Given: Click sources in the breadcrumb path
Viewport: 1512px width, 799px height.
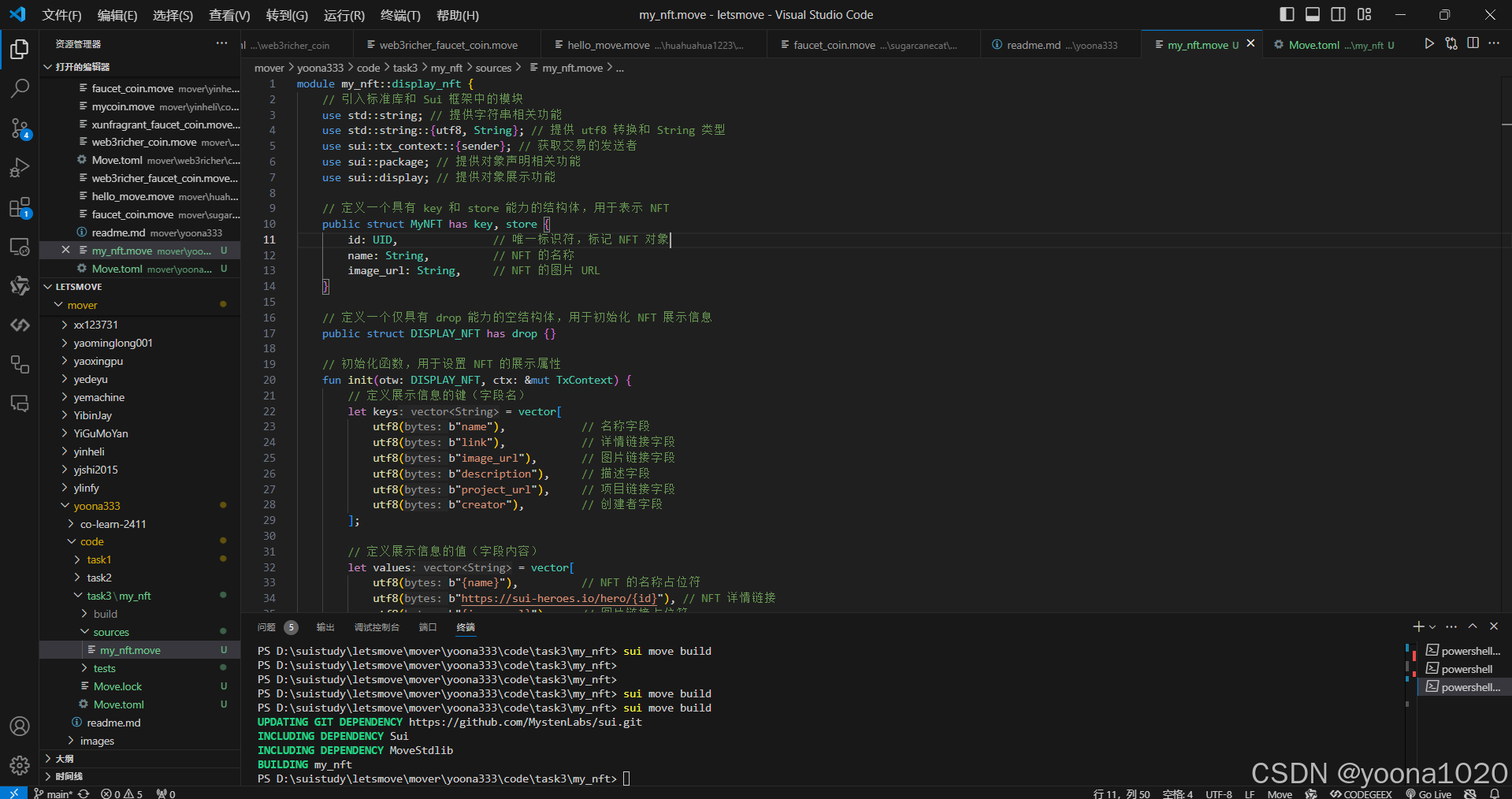Looking at the screenshot, I should pyautogui.click(x=493, y=69).
